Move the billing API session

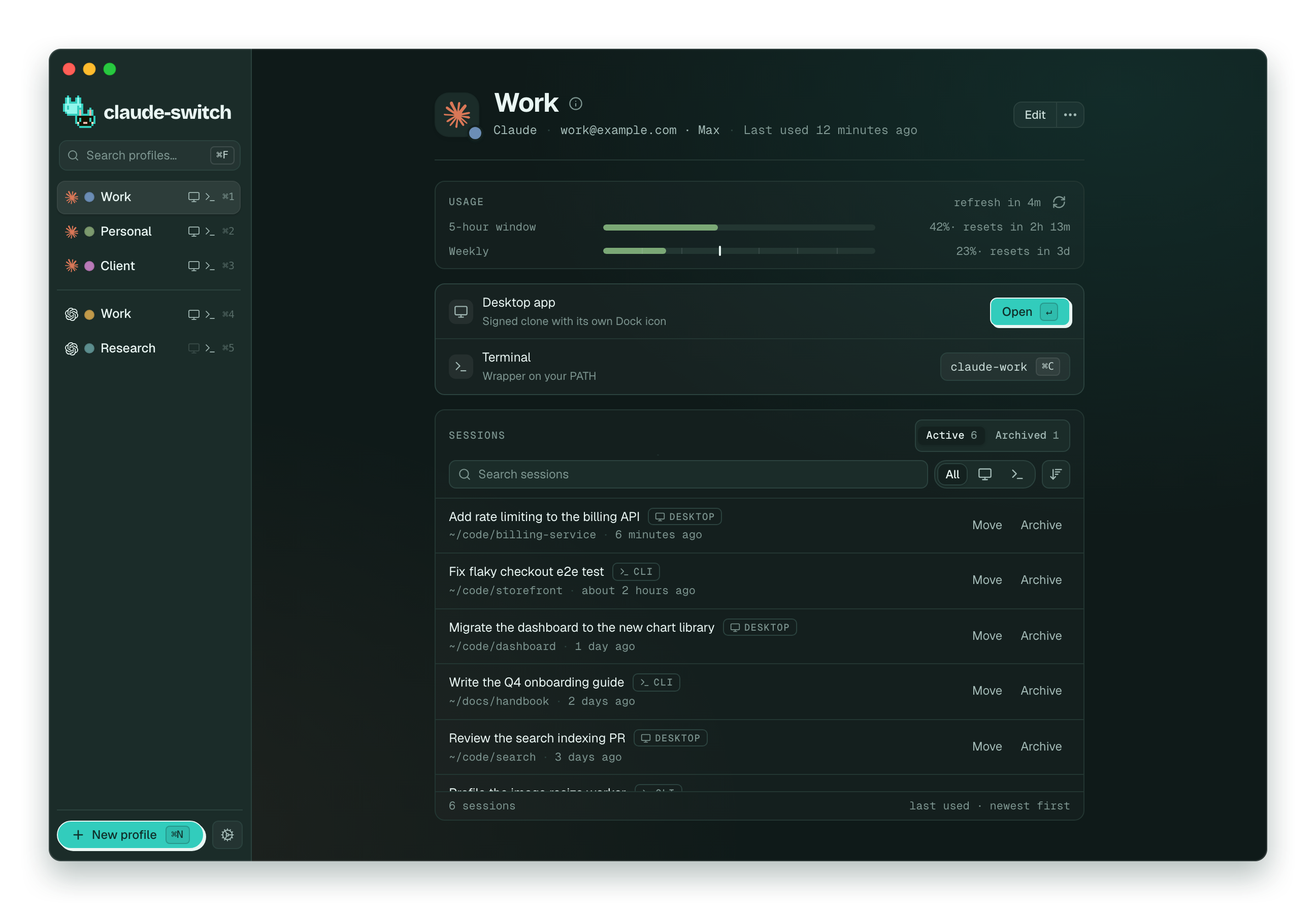986,525
